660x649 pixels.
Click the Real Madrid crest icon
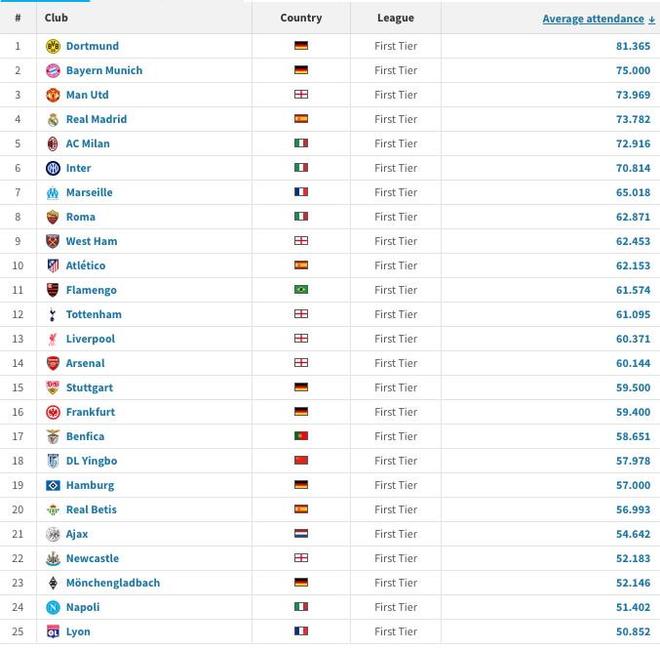(x=53, y=119)
